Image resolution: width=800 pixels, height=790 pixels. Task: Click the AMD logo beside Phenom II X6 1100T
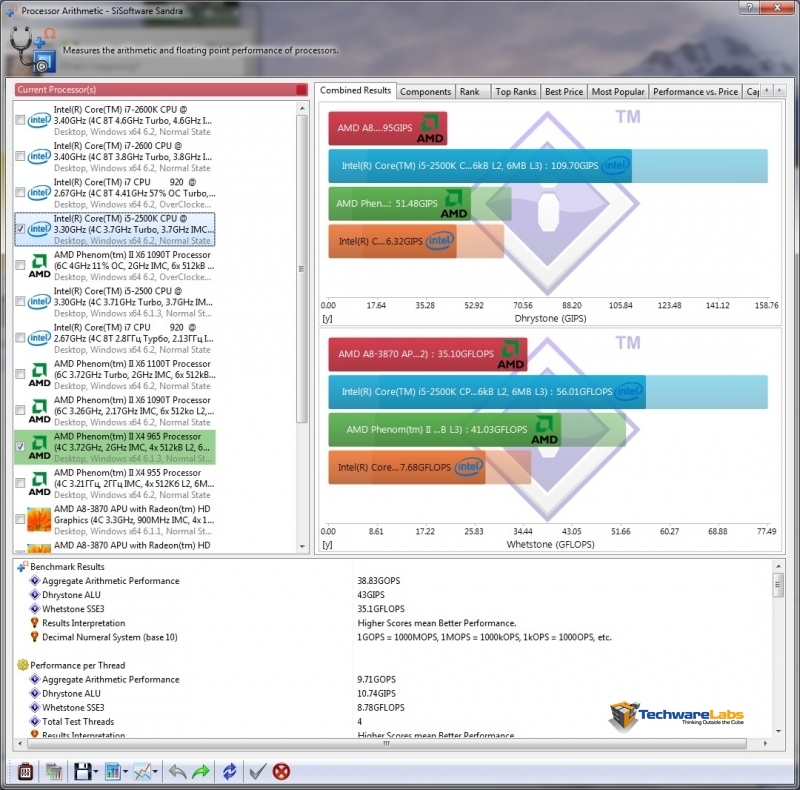tap(39, 375)
